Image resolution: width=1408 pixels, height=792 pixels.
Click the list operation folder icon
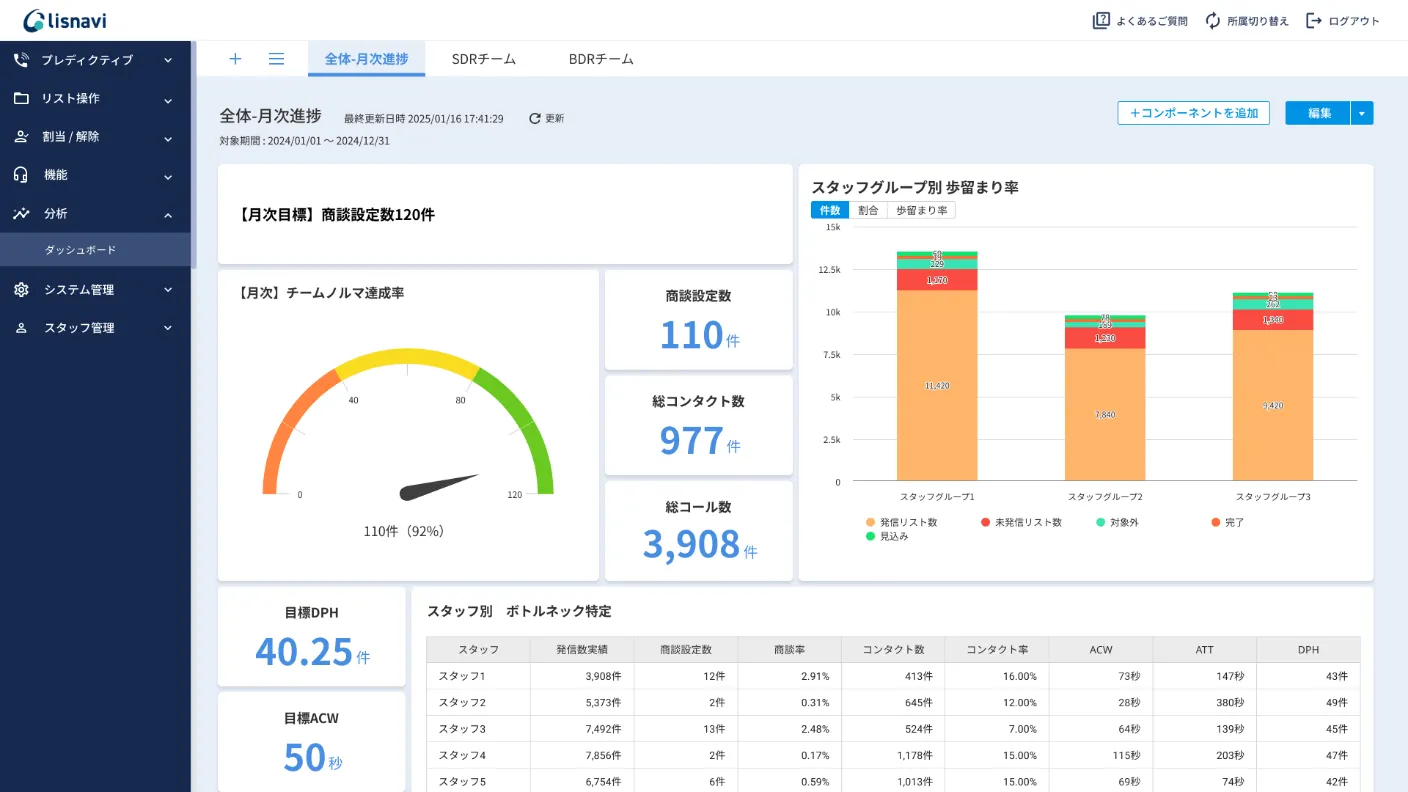click(21, 98)
